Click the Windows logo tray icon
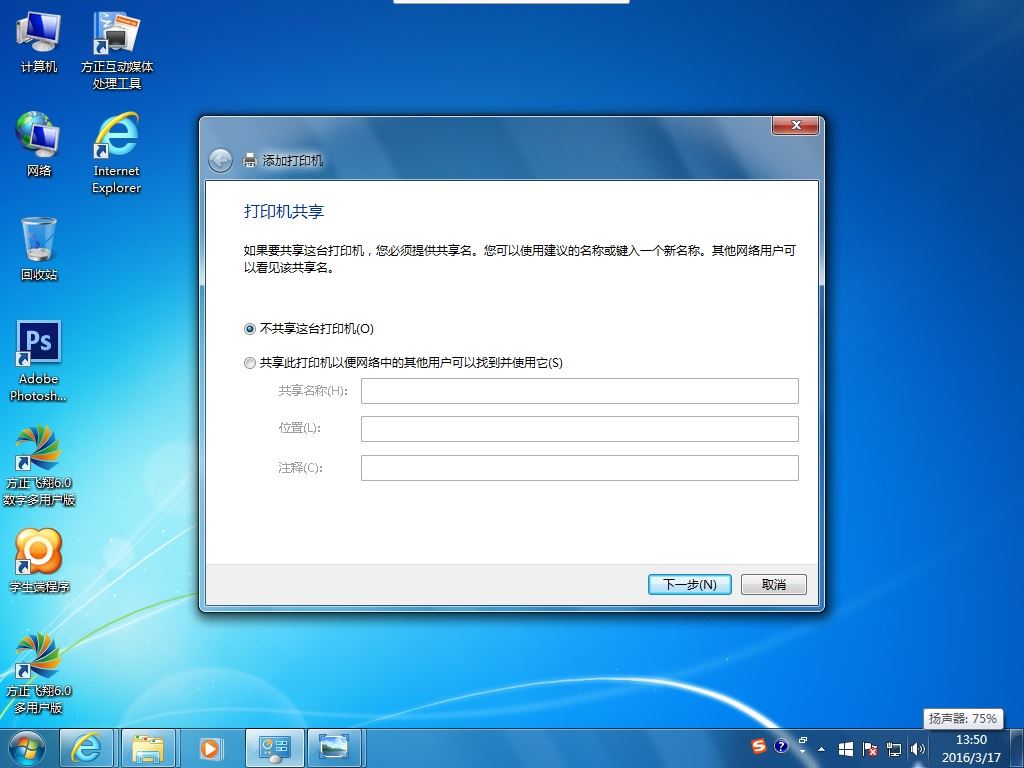This screenshot has width=1024, height=768. point(846,749)
